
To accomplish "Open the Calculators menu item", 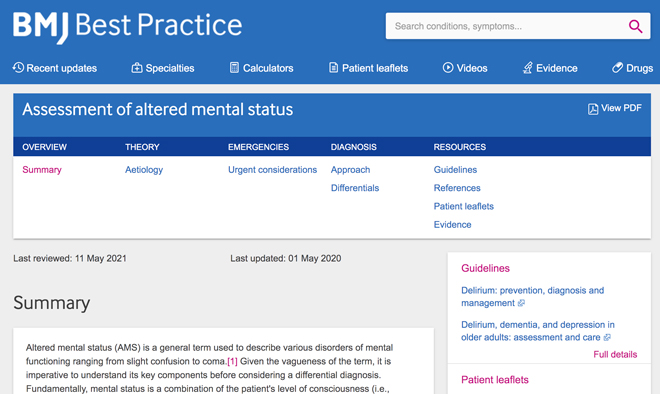I will click(261, 68).
